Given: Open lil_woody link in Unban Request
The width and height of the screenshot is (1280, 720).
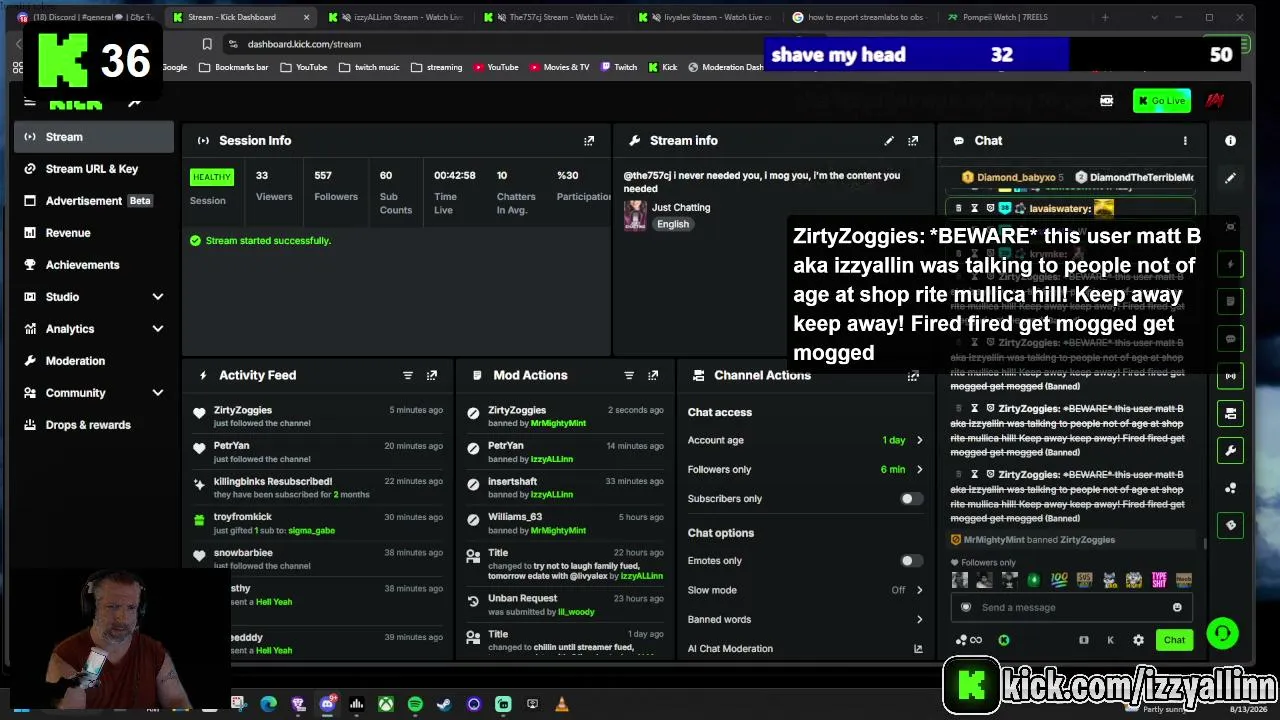Looking at the screenshot, I should click(x=576, y=611).
